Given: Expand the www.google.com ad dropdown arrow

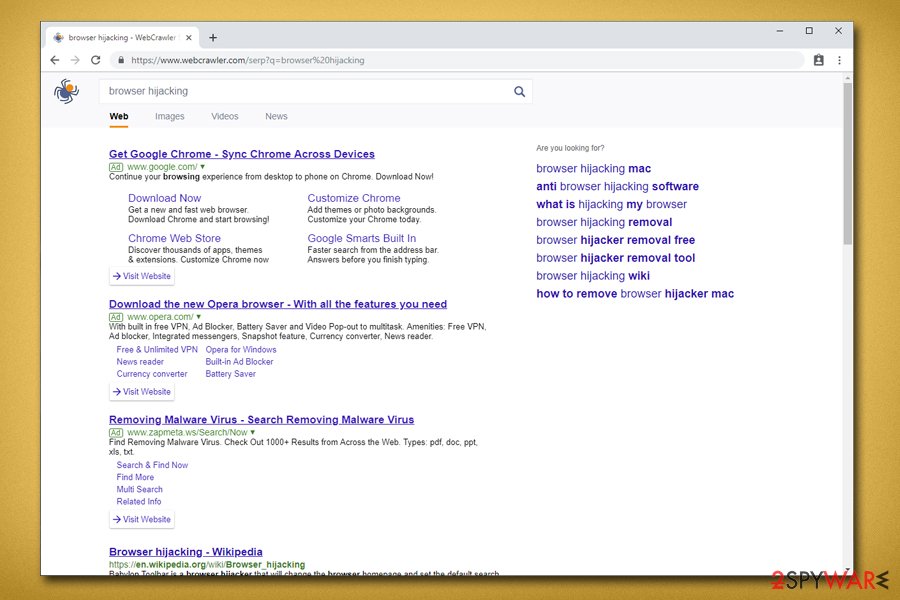Looking at the screenshot, I should [x=203, y=167].
